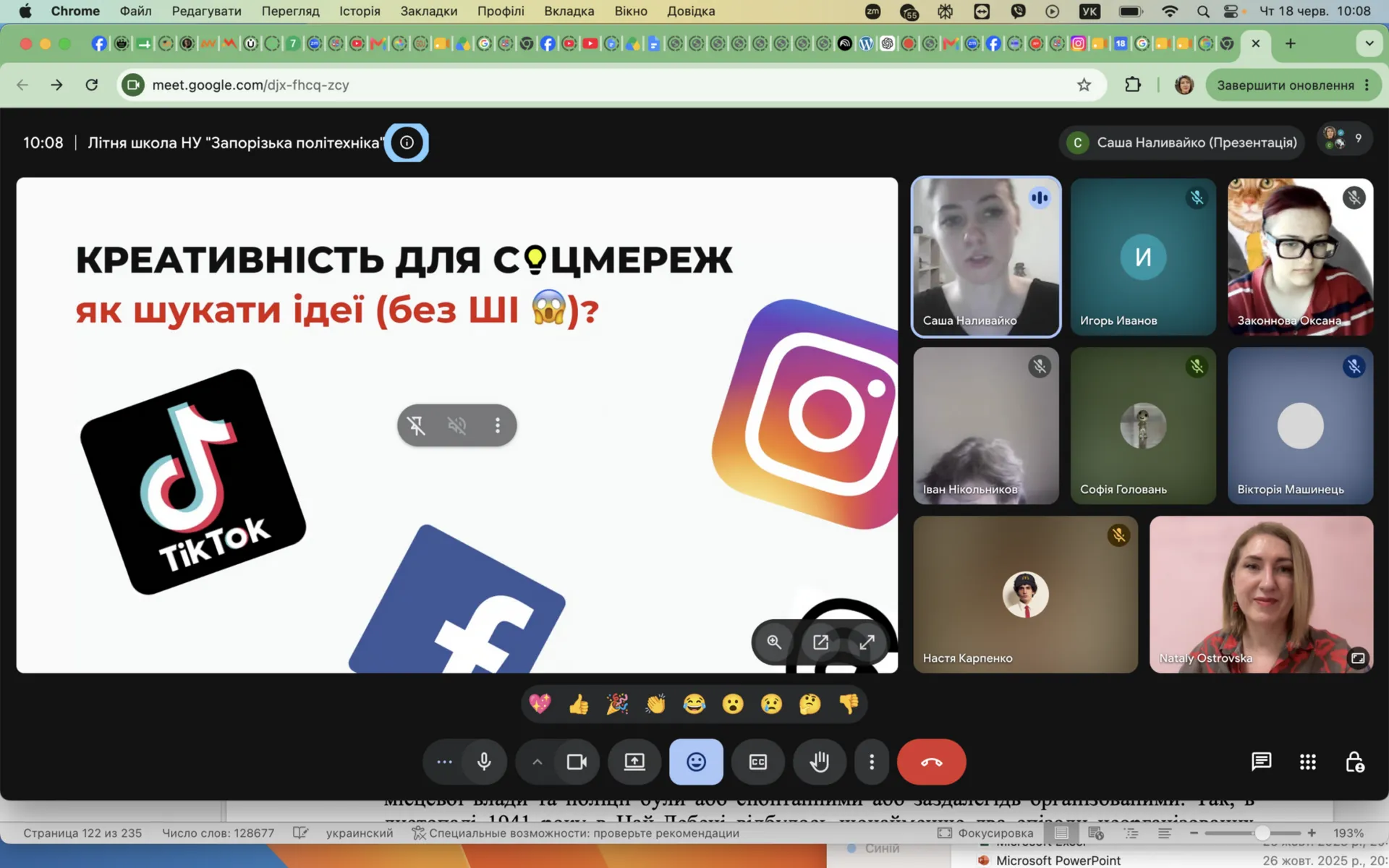Reload the Meet page
1389x868 pixels.
[x=91, y=85]
